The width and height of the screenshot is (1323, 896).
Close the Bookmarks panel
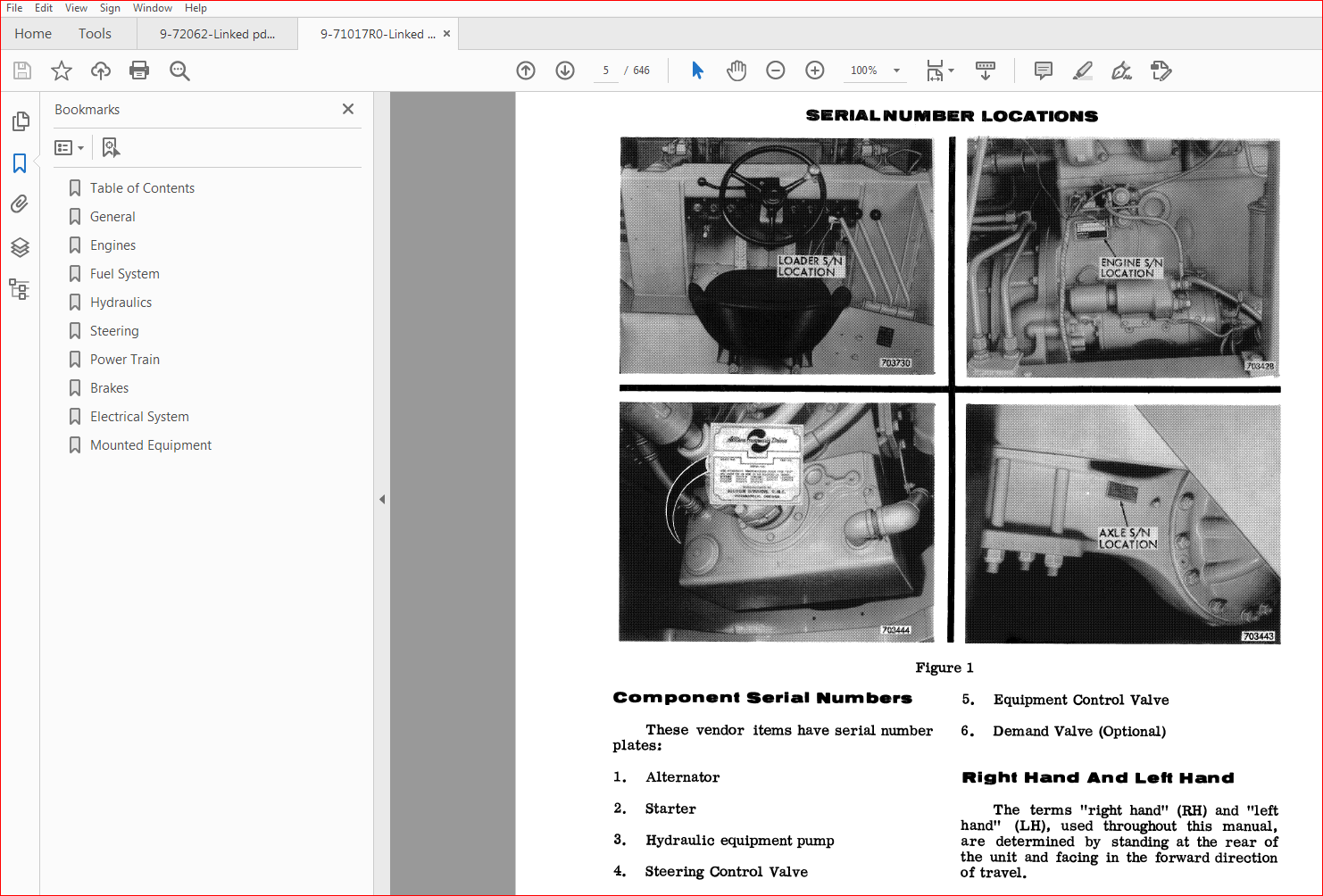(348, 109)
